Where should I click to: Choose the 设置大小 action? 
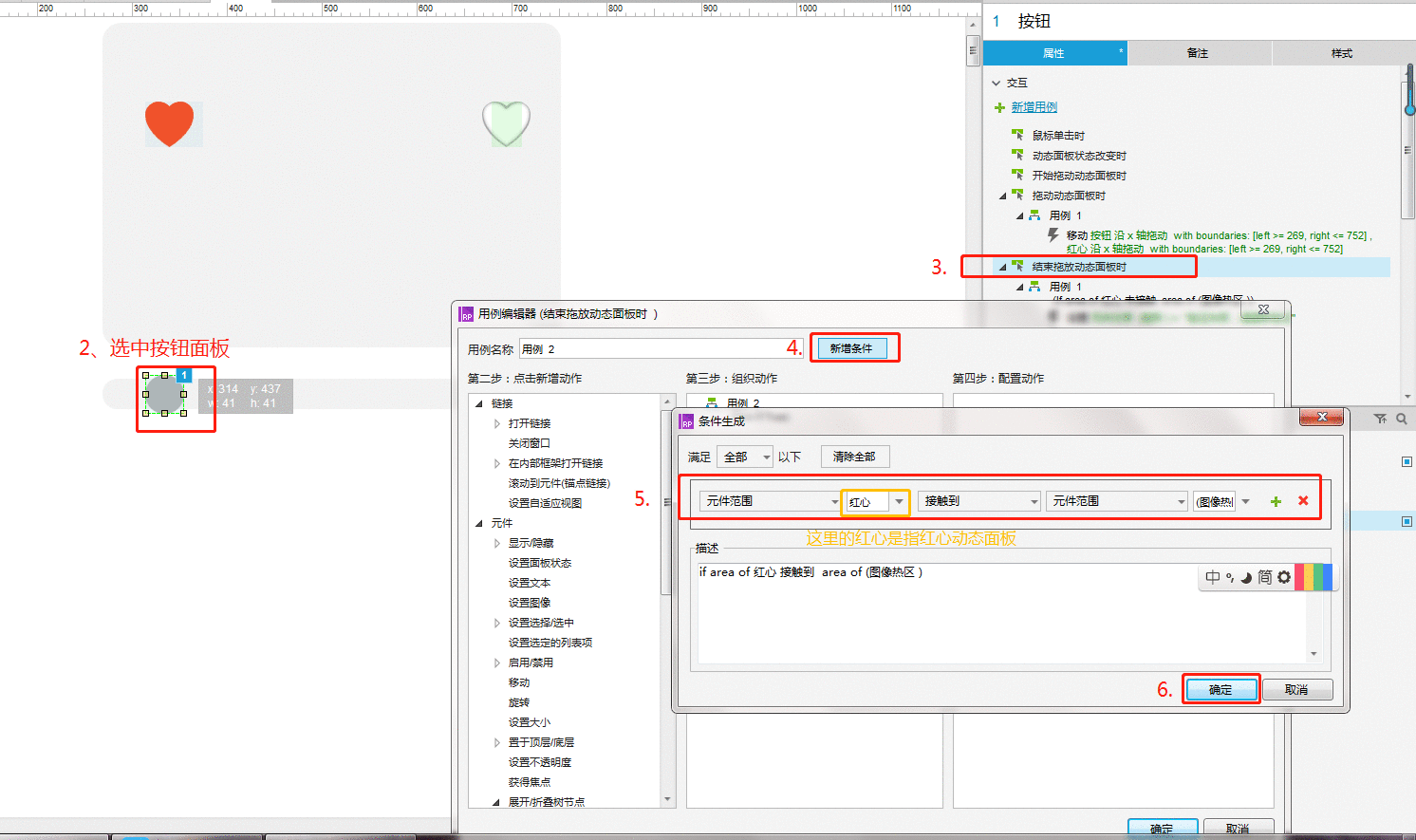click(530, 722)
